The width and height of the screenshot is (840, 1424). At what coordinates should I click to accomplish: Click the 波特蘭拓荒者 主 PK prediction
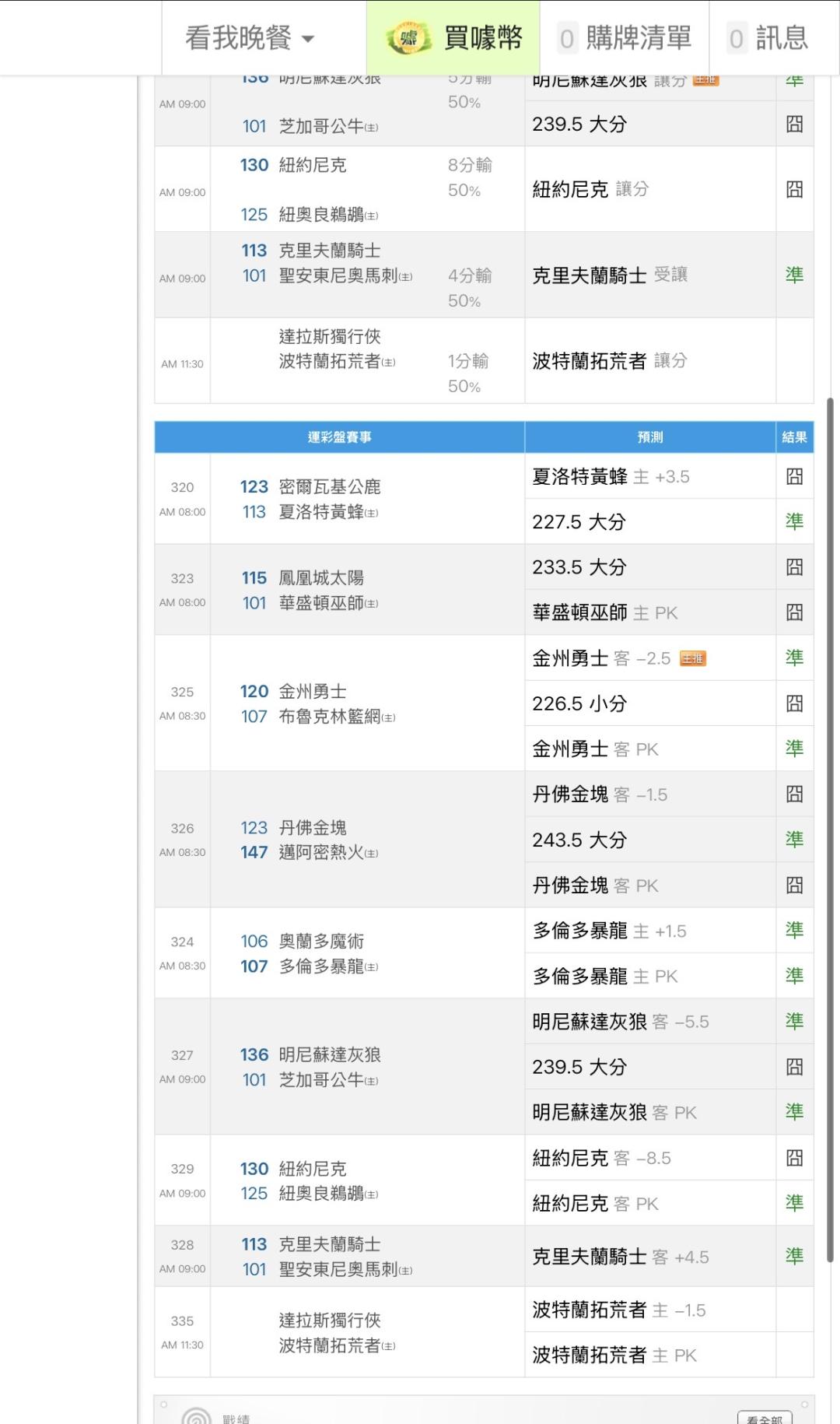(x=614, y=1356)
